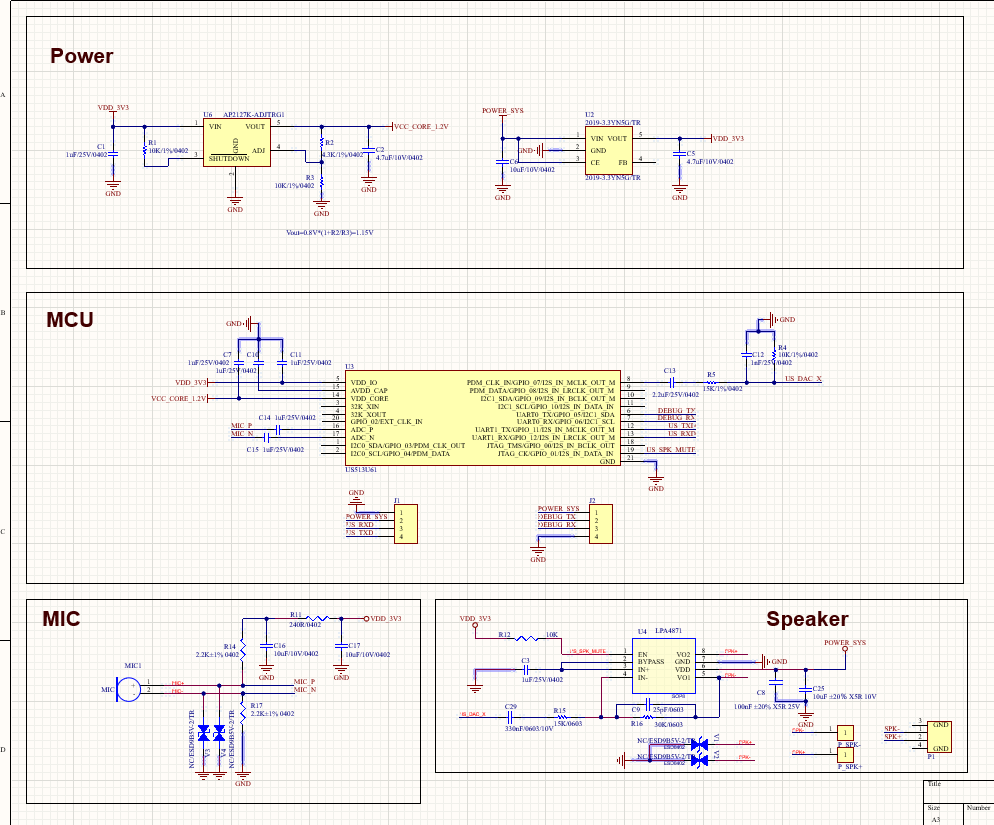
Task: Select capacitor C13 2.2uF symbol
Action: click(672, 382)
